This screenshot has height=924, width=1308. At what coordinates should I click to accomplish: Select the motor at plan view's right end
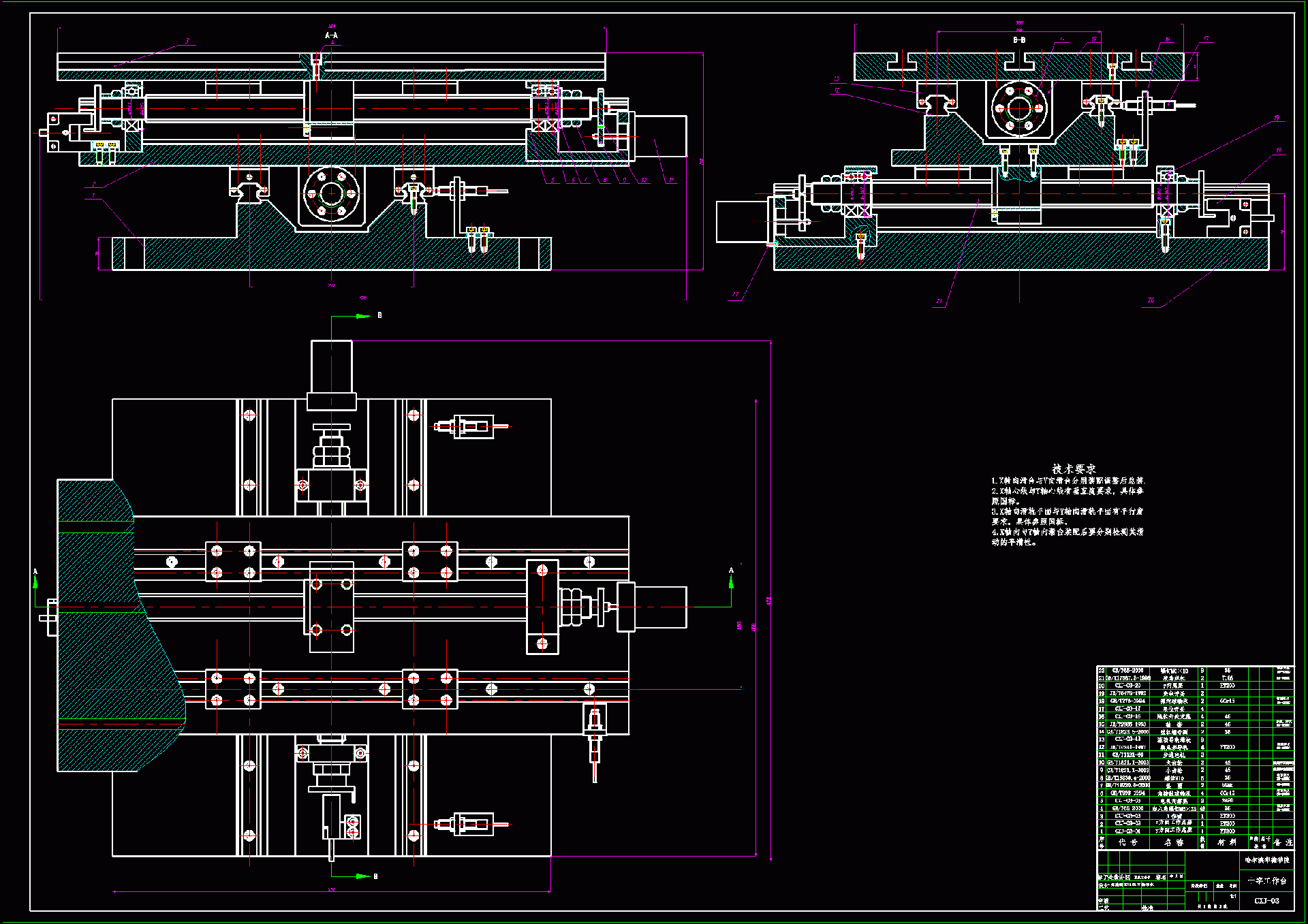(659, 607)
